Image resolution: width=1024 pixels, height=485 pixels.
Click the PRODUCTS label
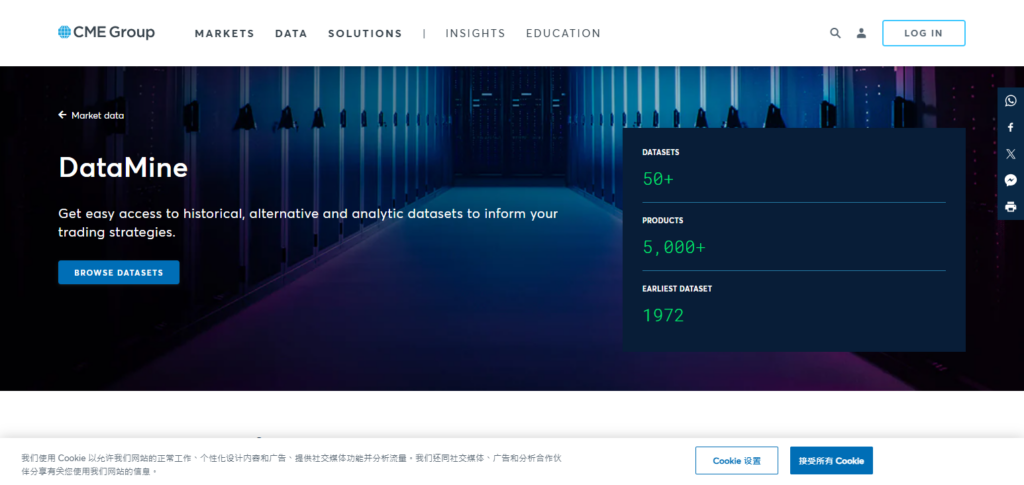(663, 221)
